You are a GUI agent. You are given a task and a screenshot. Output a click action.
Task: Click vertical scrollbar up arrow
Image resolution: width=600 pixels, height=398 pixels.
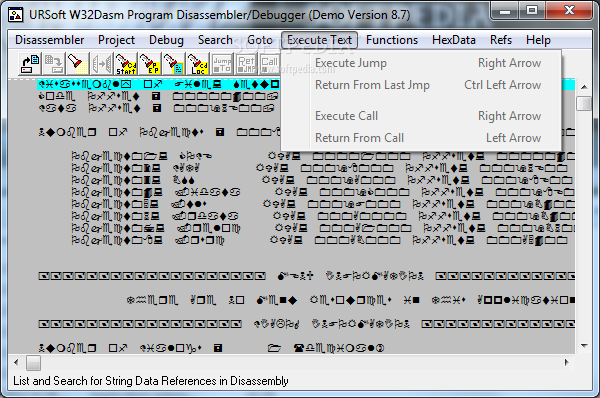coord(584,87)
